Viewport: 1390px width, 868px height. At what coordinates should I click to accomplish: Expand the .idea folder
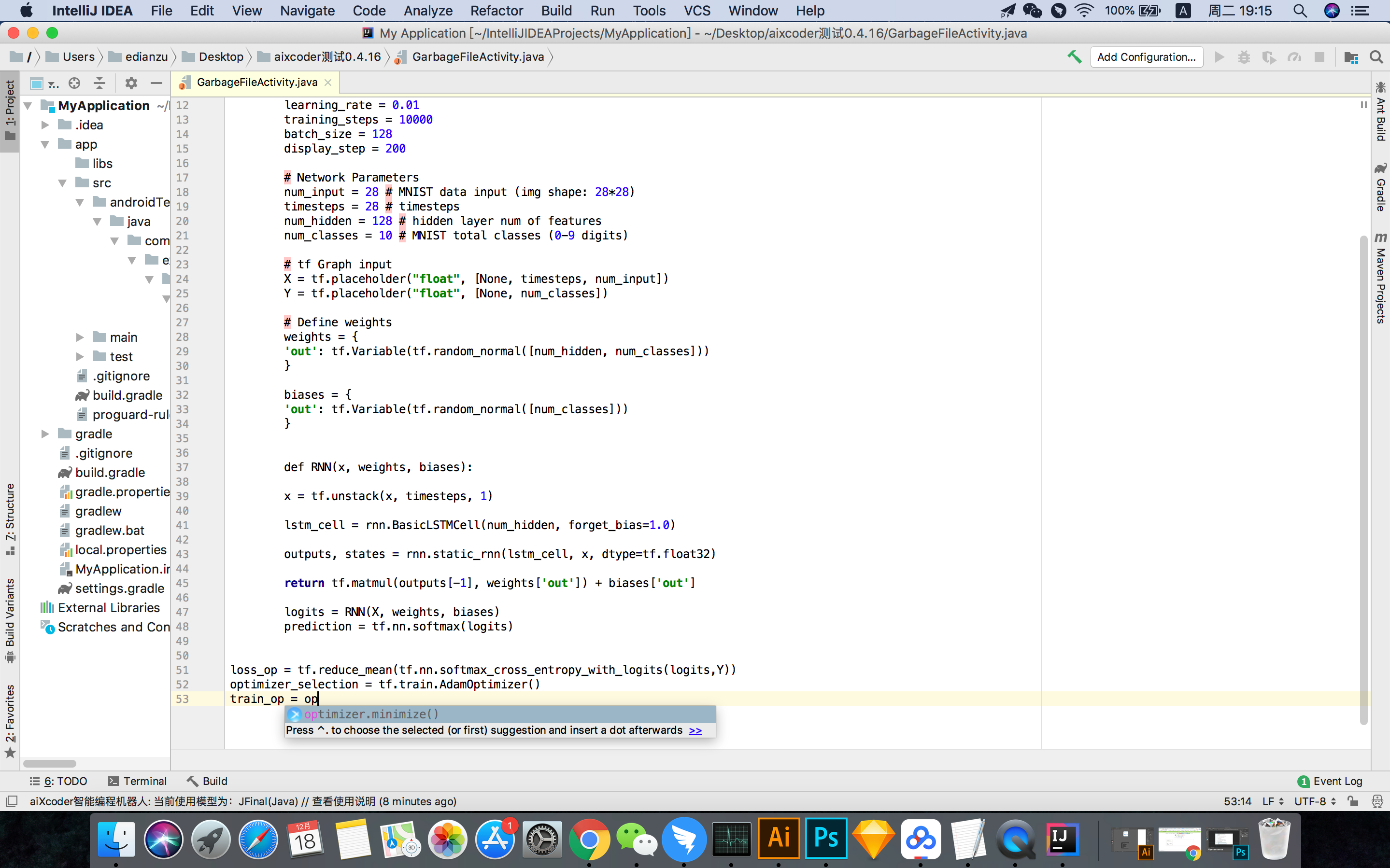click(x=45, y=125)
